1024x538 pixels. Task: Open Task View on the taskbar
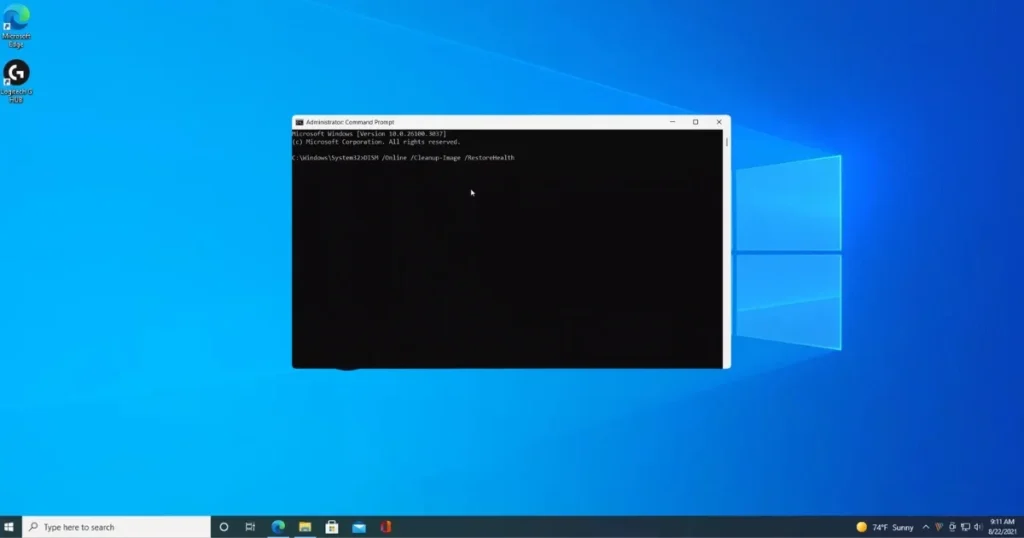(250, 527)
